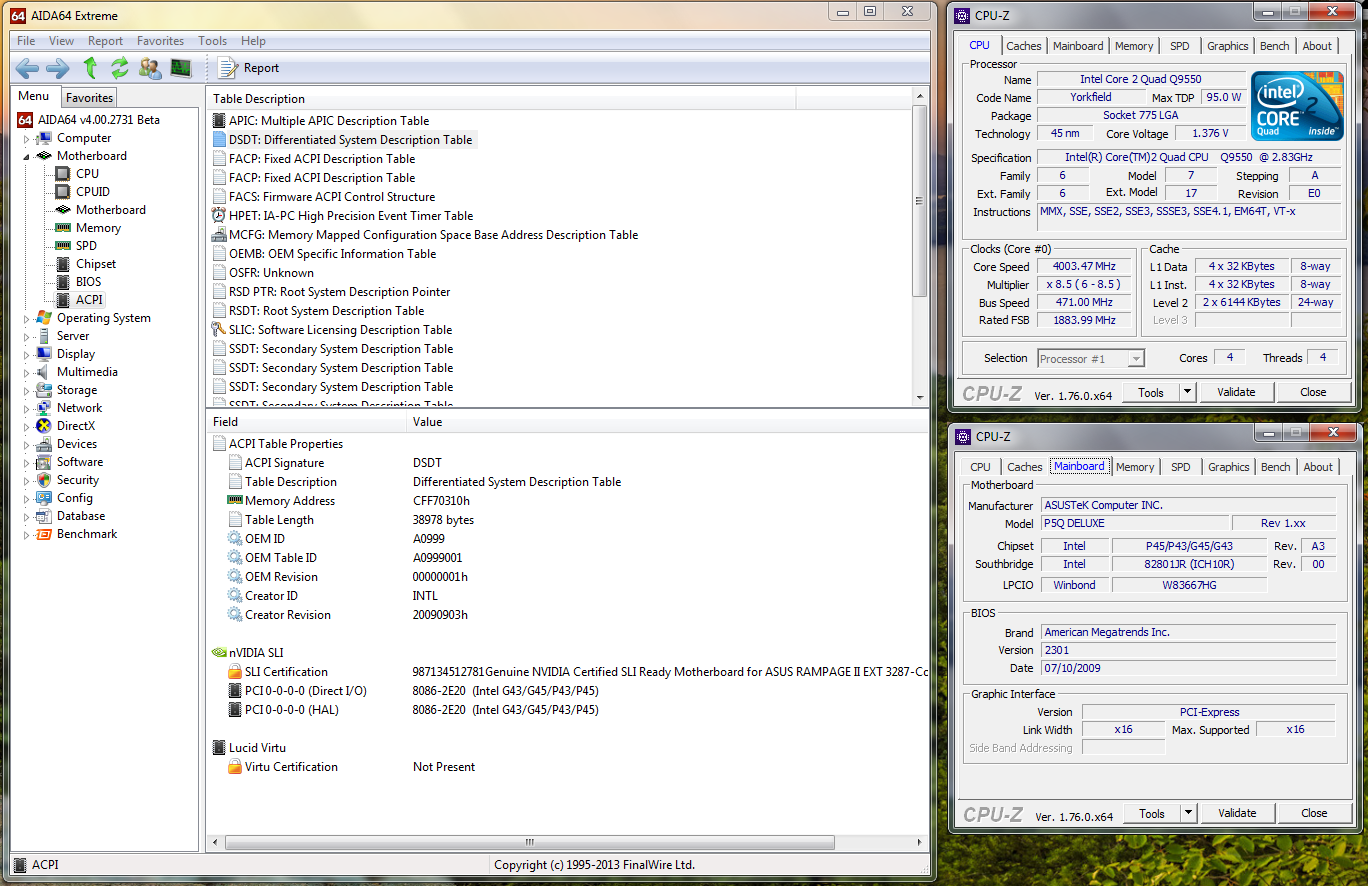Click the people icon in the AIDA64 toolbar
The height and width of the screenshot is (886, 1368).
tap(150, 68)
